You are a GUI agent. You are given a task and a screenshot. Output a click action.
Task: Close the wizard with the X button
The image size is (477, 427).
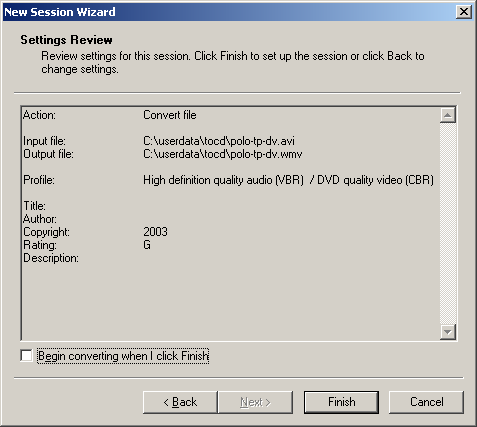(464, 12)
